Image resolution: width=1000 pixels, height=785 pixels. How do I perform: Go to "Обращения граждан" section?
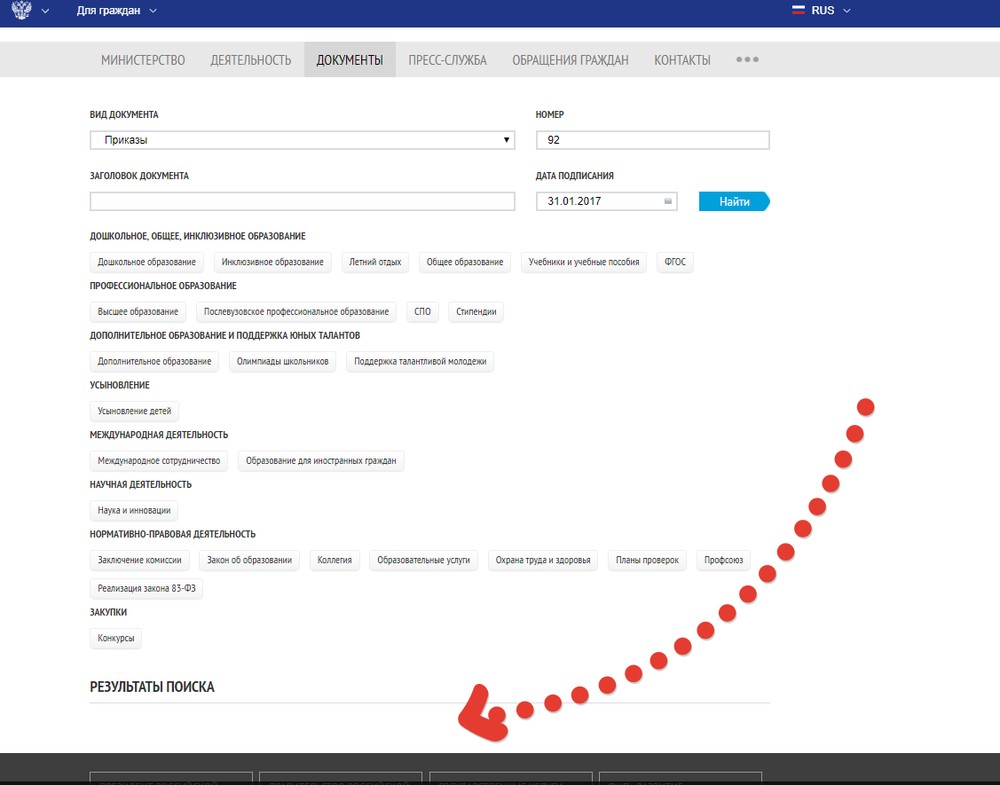pyautogui.click(x=570, y=60)
